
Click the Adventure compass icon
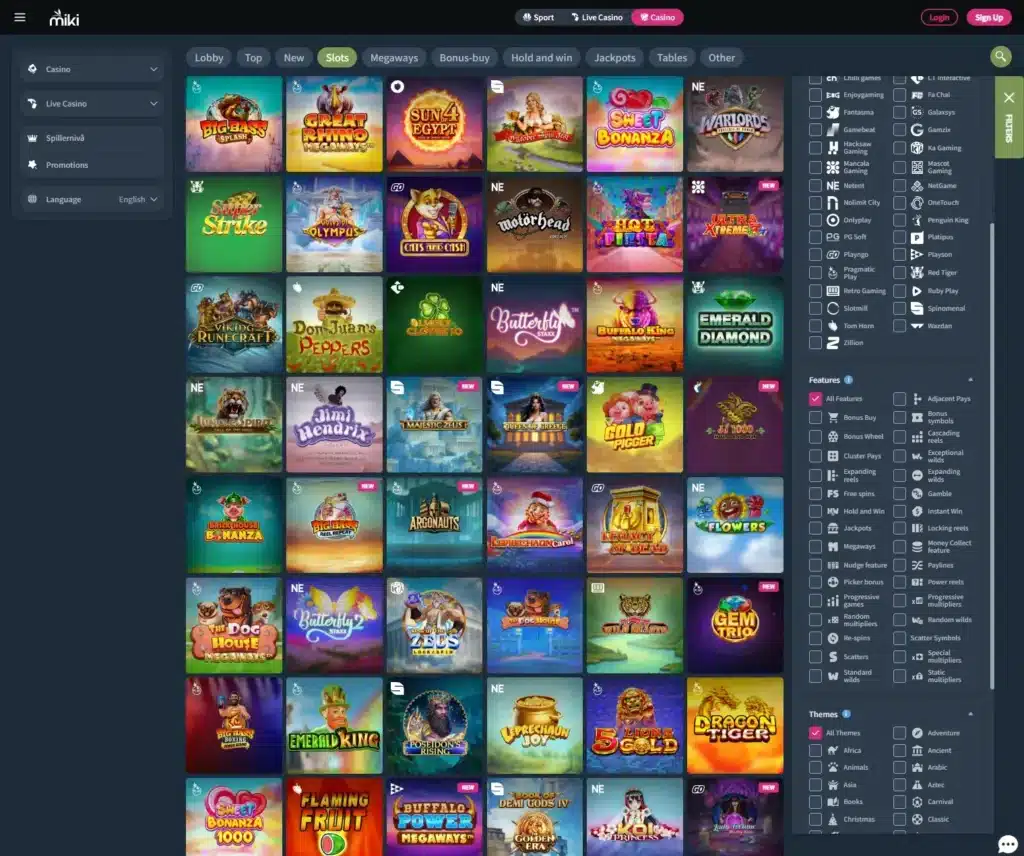pos(917,733)
